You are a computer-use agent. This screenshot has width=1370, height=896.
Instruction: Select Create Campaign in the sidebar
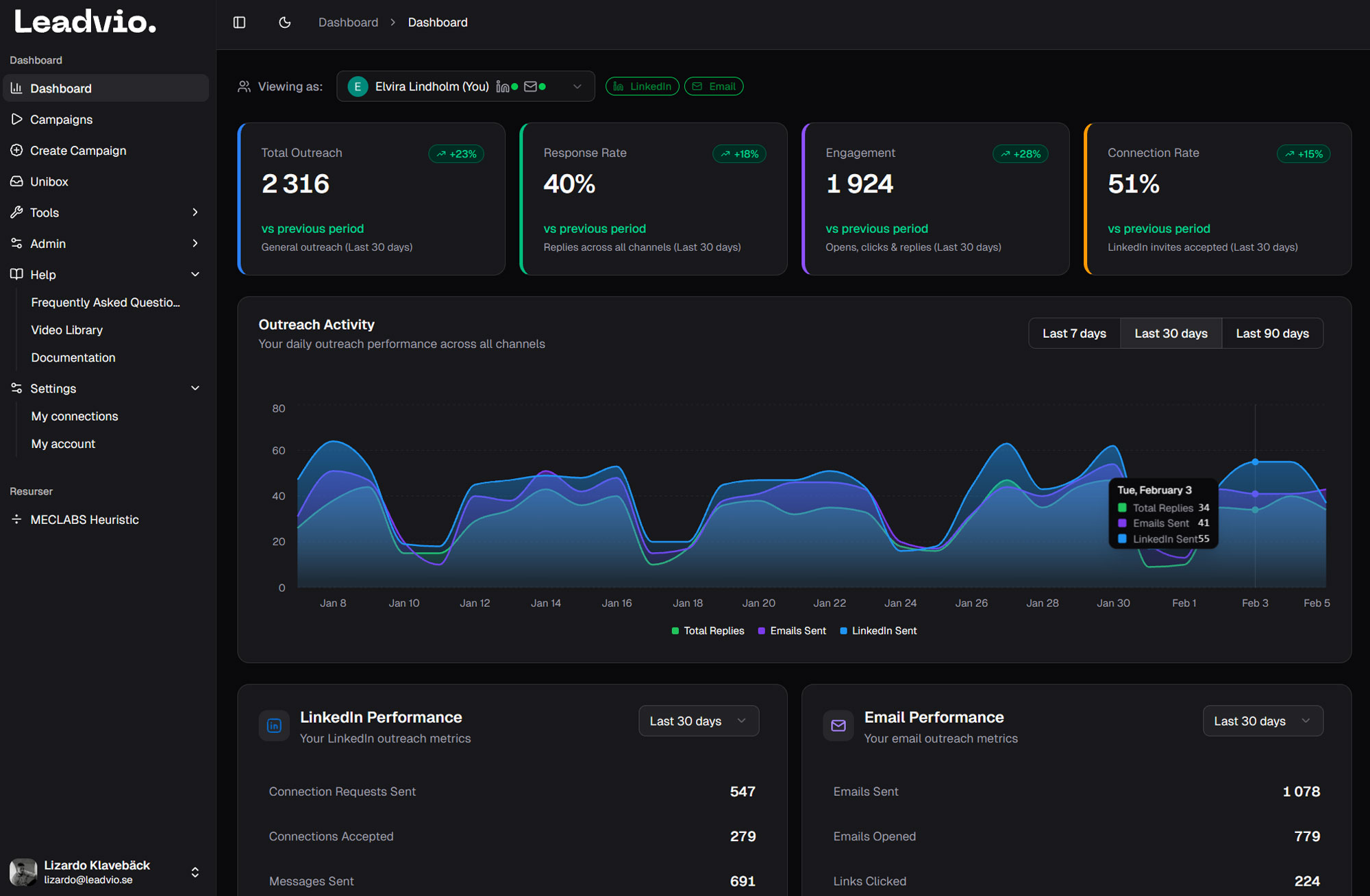point(77,150)
